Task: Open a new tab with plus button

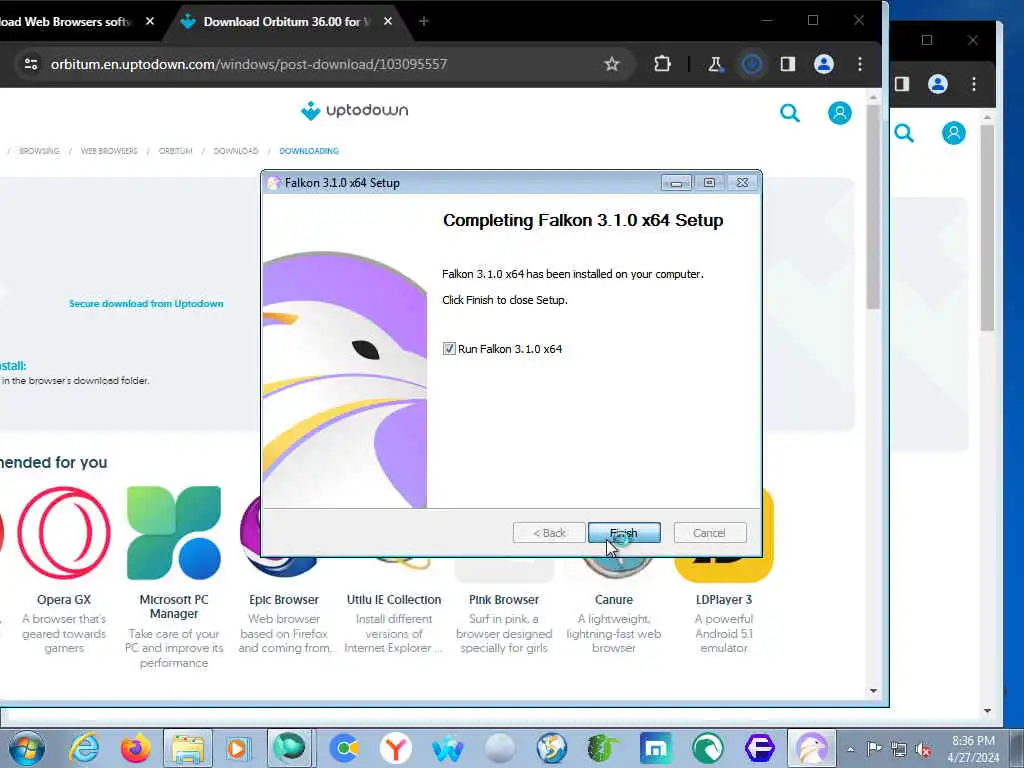Action: [x=424, y=22]
